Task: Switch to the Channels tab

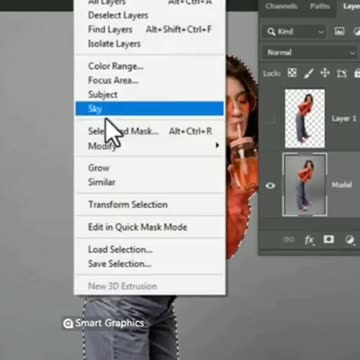Action: (x=282, y=6)
